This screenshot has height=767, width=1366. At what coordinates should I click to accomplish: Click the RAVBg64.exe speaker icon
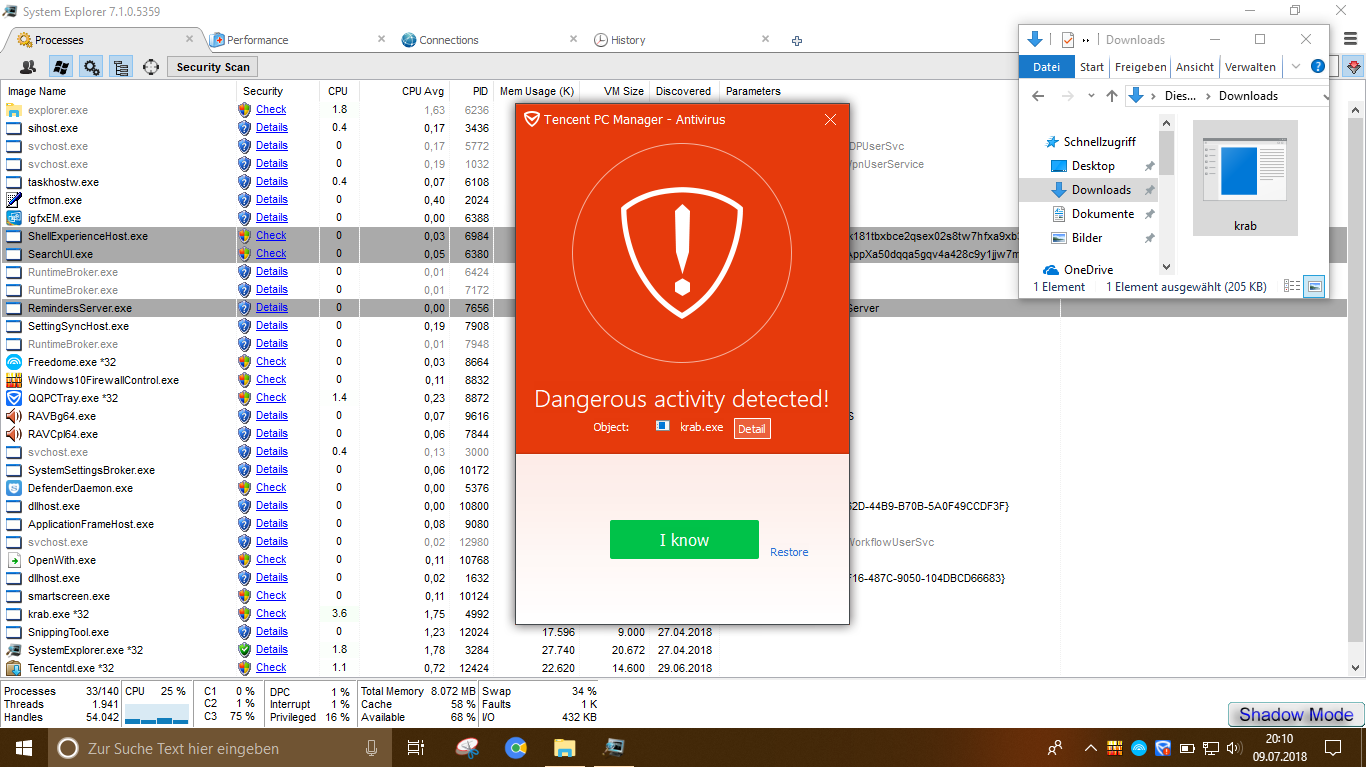coord(14,416)
